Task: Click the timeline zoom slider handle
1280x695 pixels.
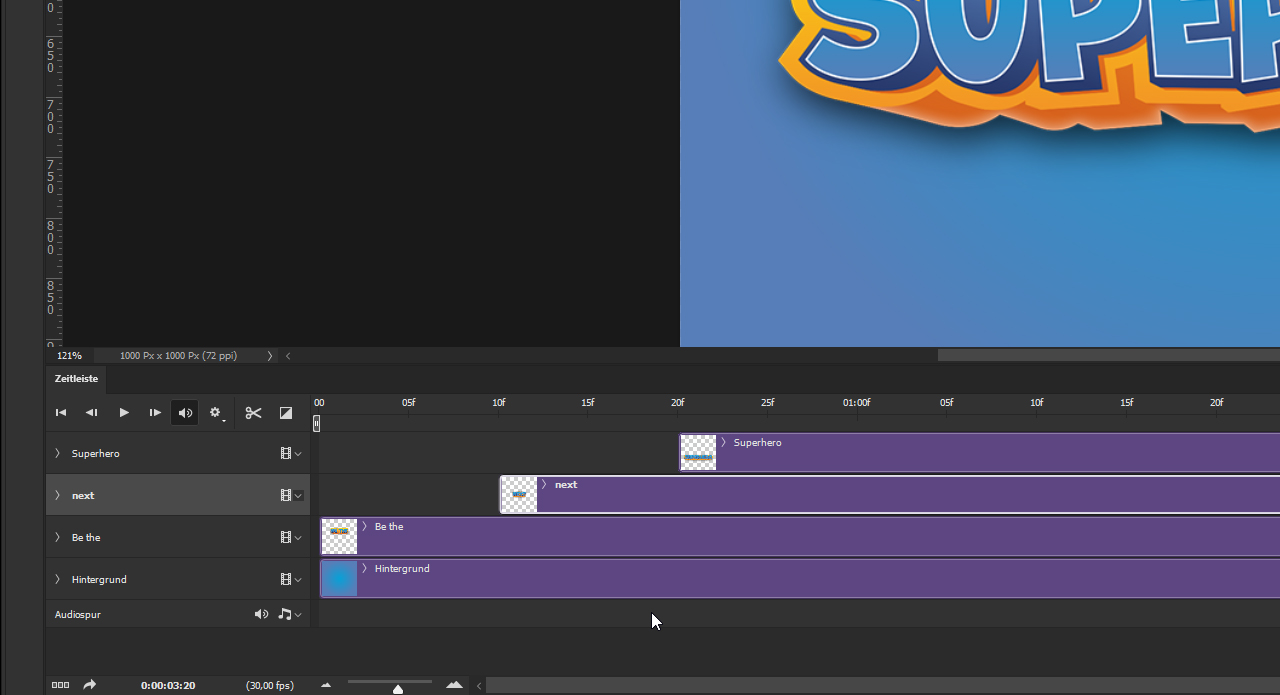Action: 398,689
